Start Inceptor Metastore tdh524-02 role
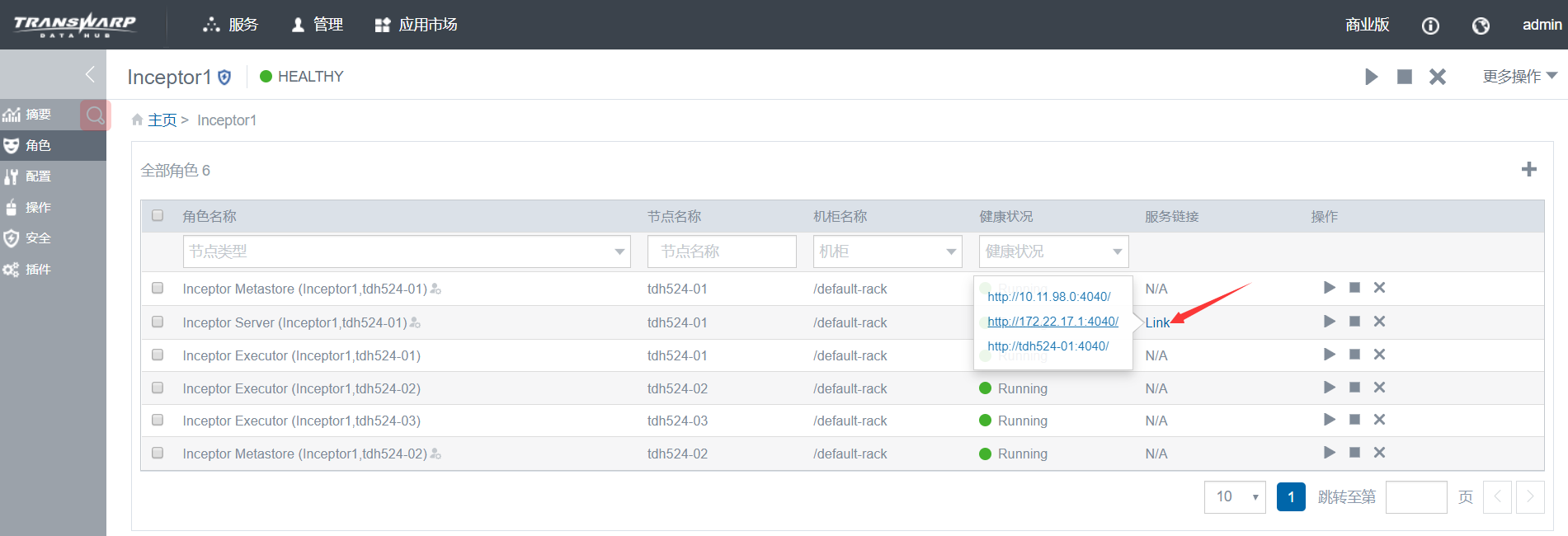Image resolution: width=1568 pixels, height=536 pixels. click(x=1329, y=453)
